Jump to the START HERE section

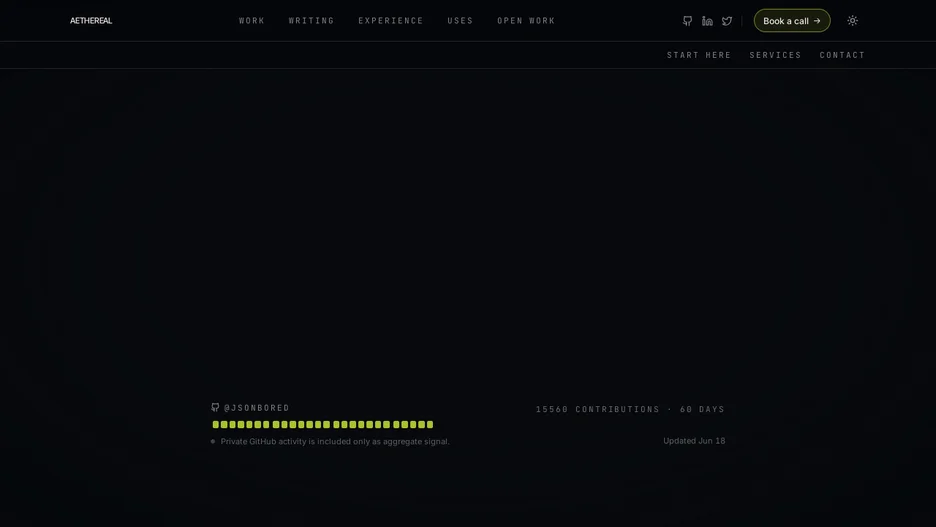(x=698, y=55)
